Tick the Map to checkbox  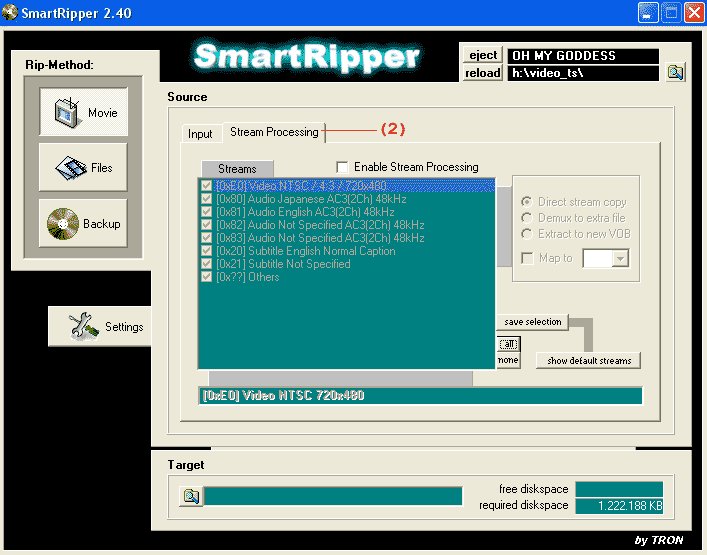pos(527,258)
